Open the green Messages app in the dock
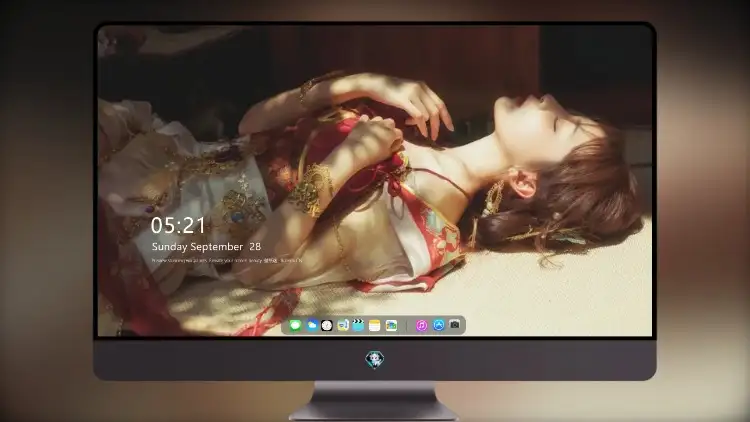The image size is (750, 422). point(295,325)
